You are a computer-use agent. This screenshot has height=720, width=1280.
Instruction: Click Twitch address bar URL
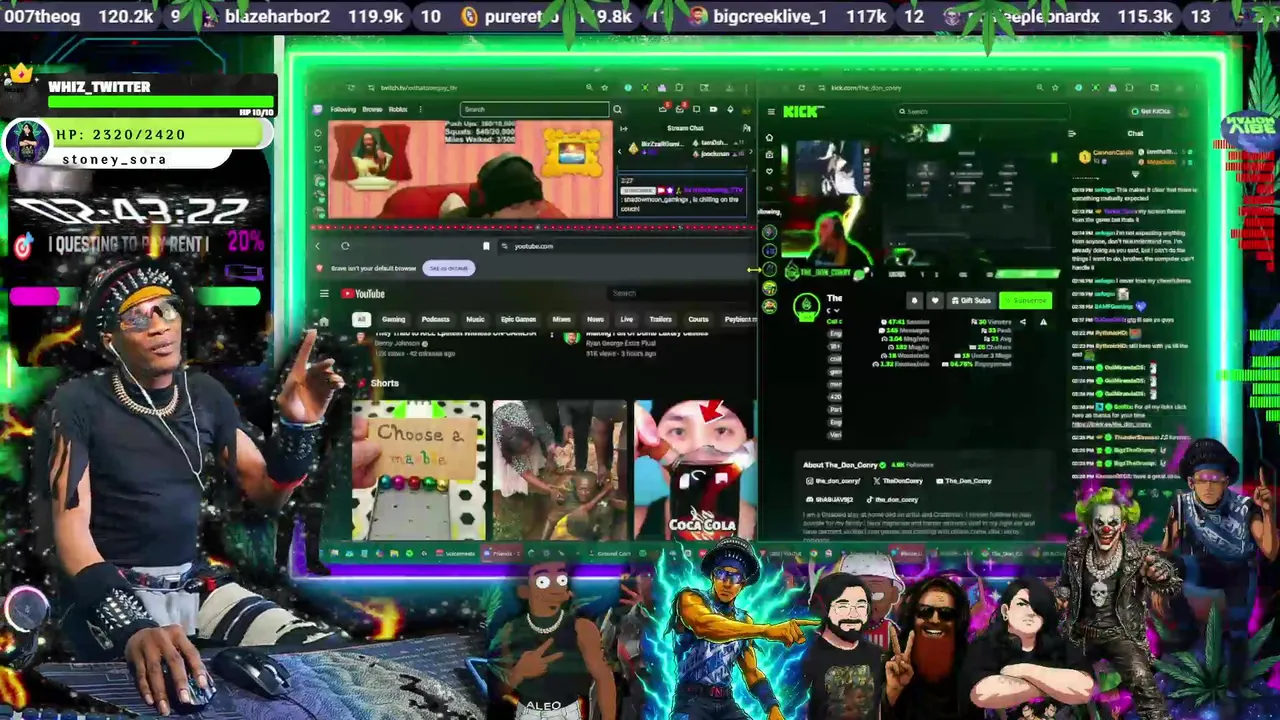(418, 88)
